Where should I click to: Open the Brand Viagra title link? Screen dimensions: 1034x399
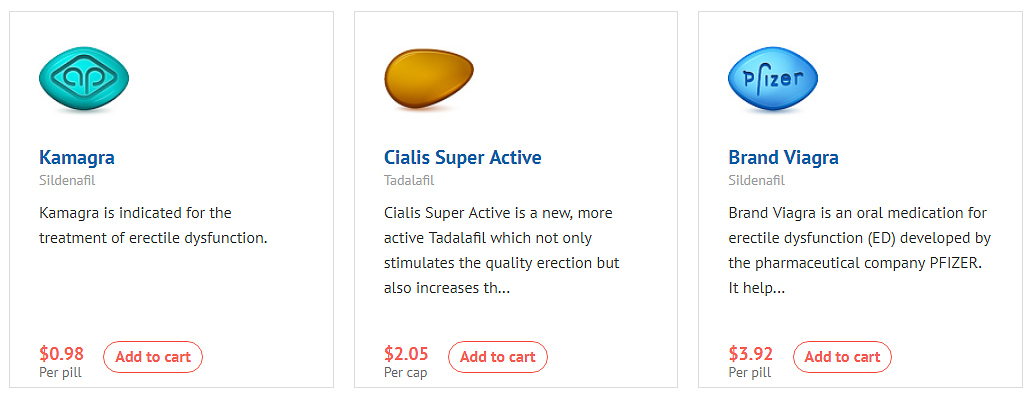[x=783, y=158]
